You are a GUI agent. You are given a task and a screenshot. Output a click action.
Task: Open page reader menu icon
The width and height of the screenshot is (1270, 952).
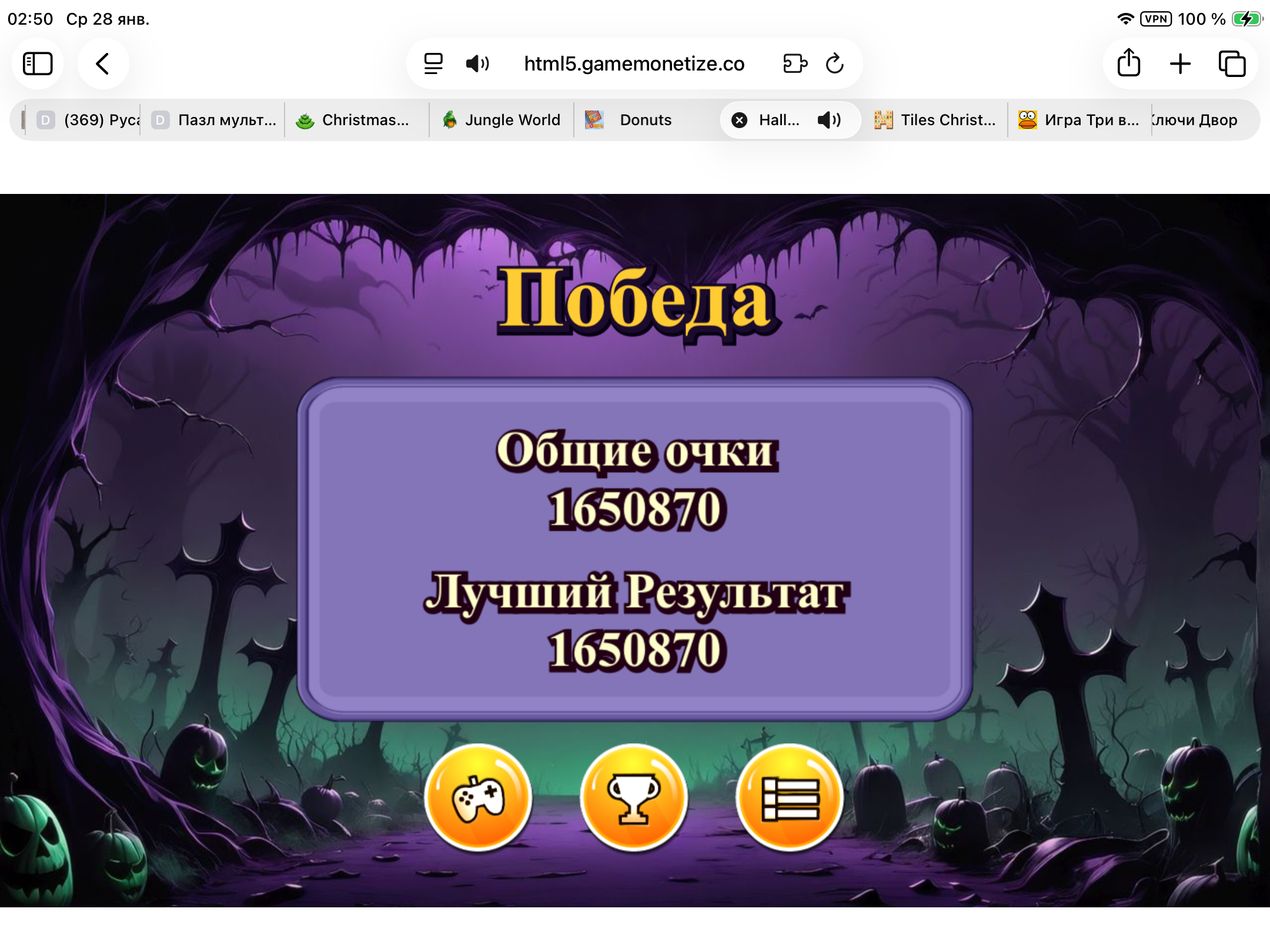[433, 63]
